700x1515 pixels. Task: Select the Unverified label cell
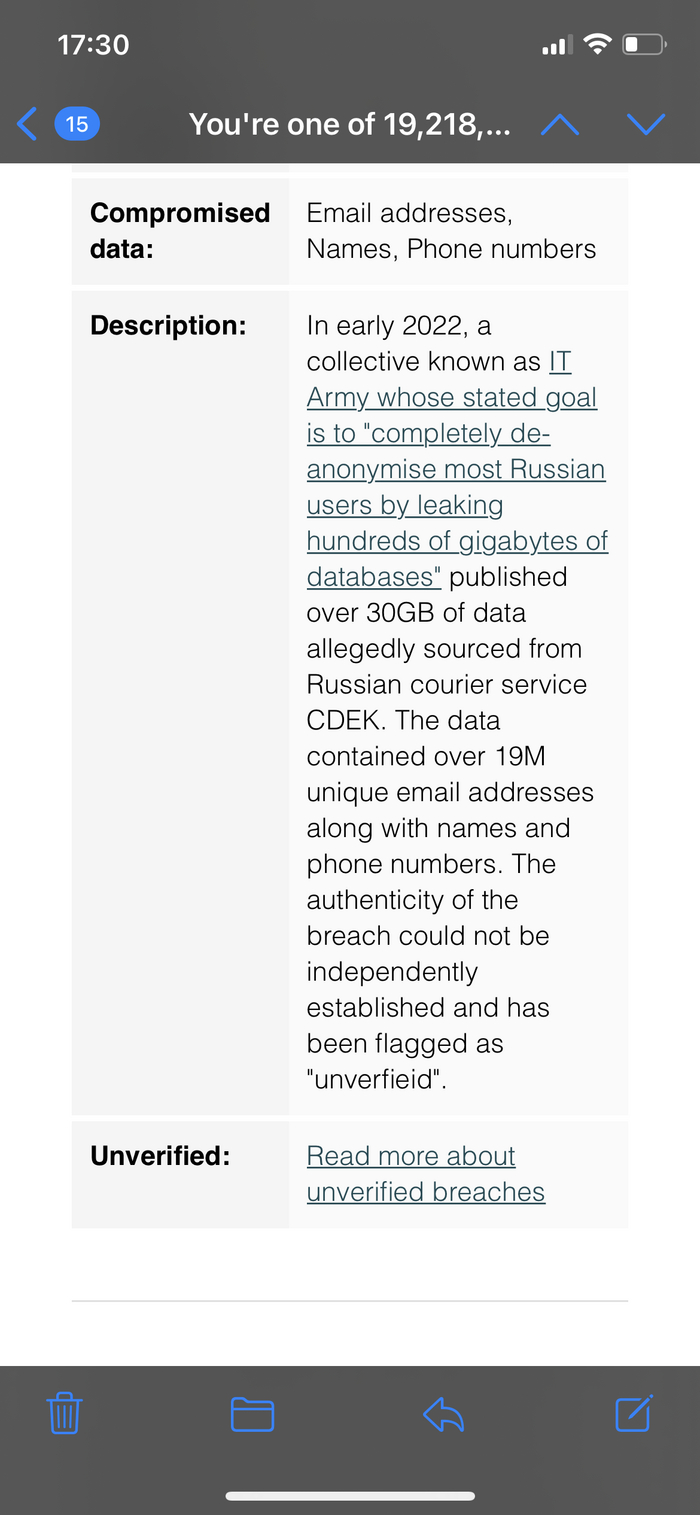(x=160, y=1156)
